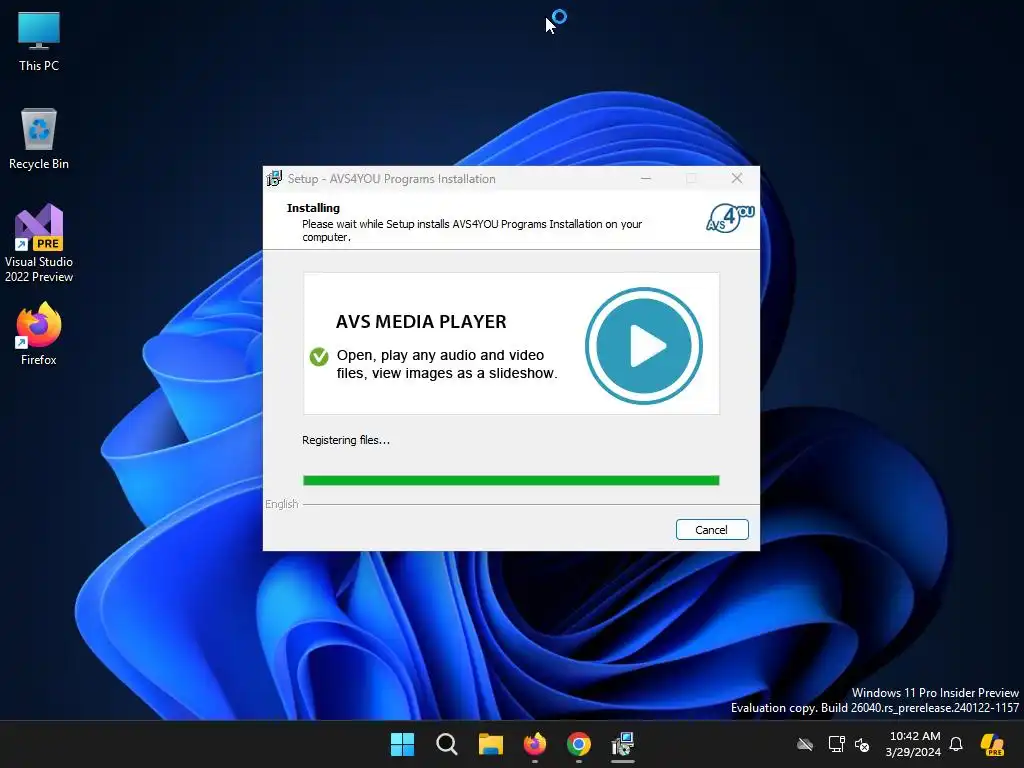Open the network status tray icon

(x=836, y=744)
